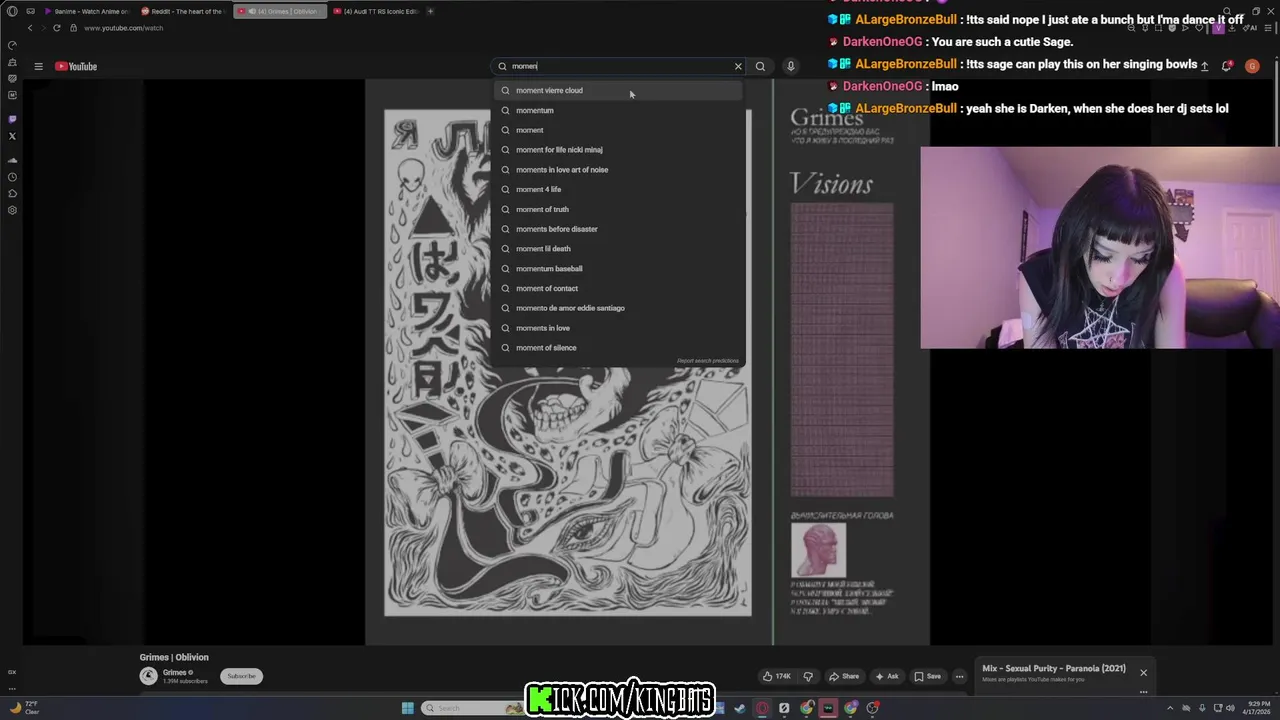
Task: Select "momento de amor eddie santiago"
Action: pos(618,308)
